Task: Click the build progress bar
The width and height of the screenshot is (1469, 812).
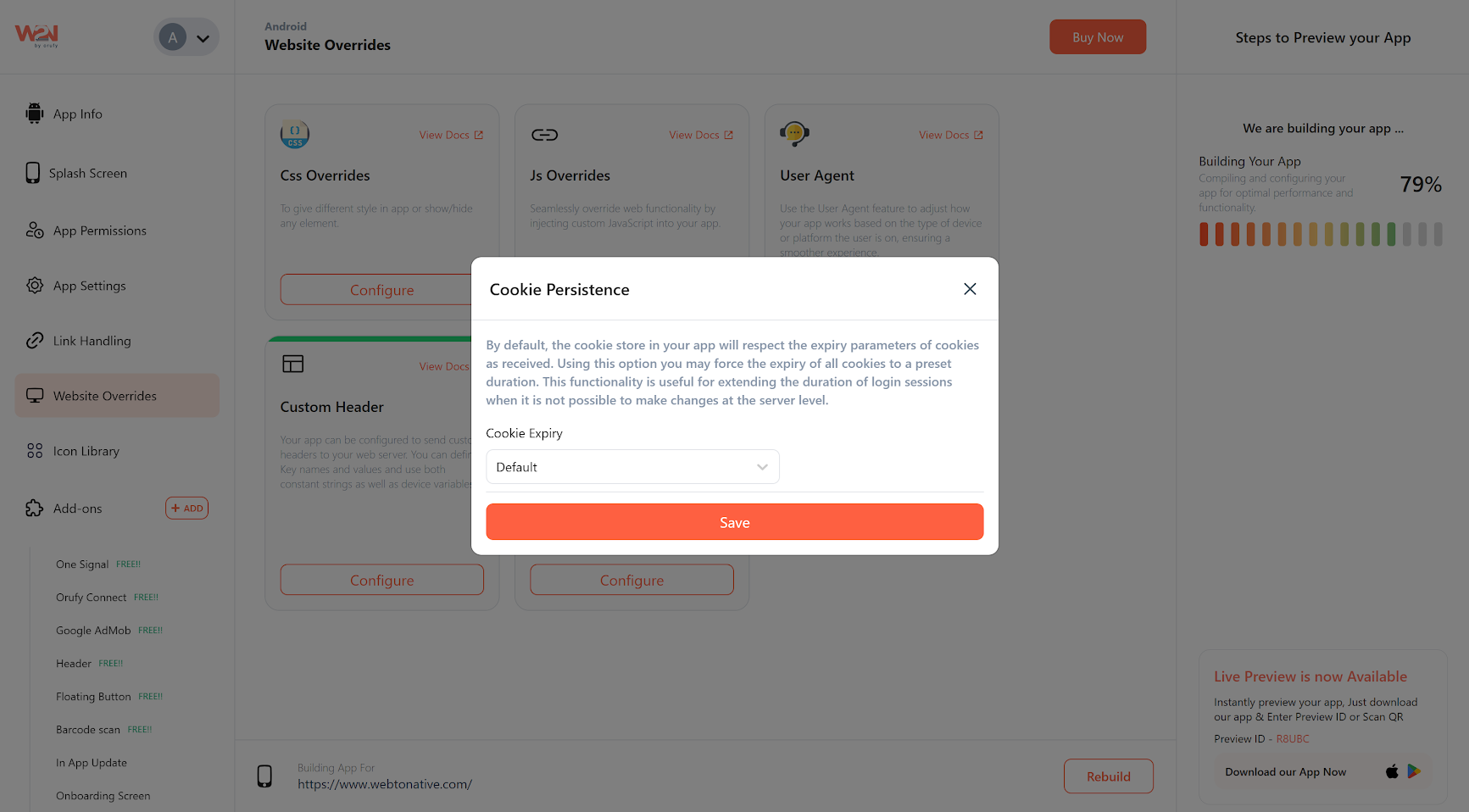Action: click(1320, 234)
